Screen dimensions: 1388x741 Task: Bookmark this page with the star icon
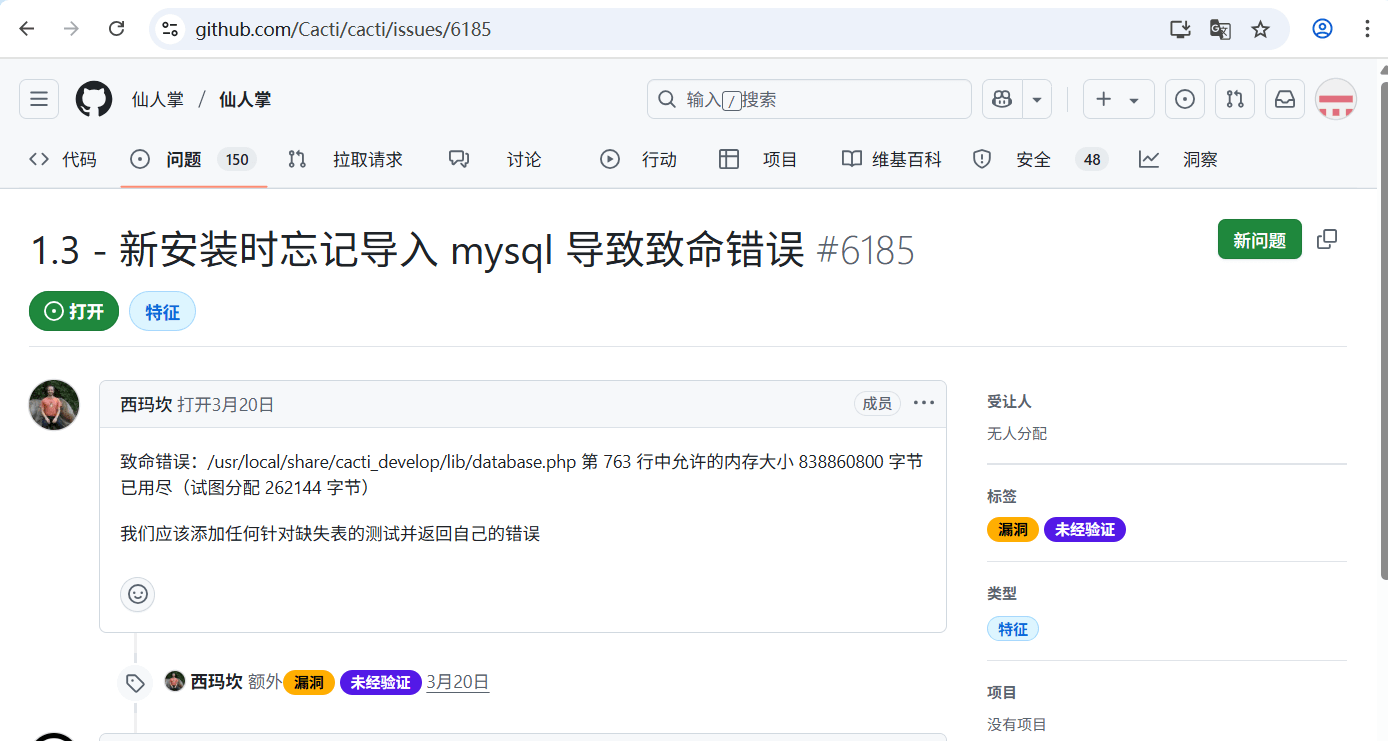point(1260,29)
